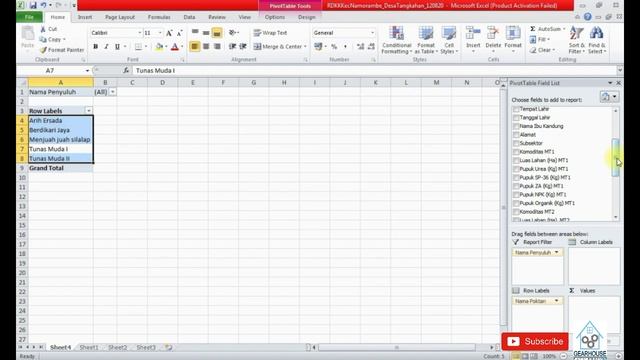This screenshot has height=360, width=640.
Task: Check the Pupuk NPK (Kg) MT1 field
Action: click(x=516, y=195)
